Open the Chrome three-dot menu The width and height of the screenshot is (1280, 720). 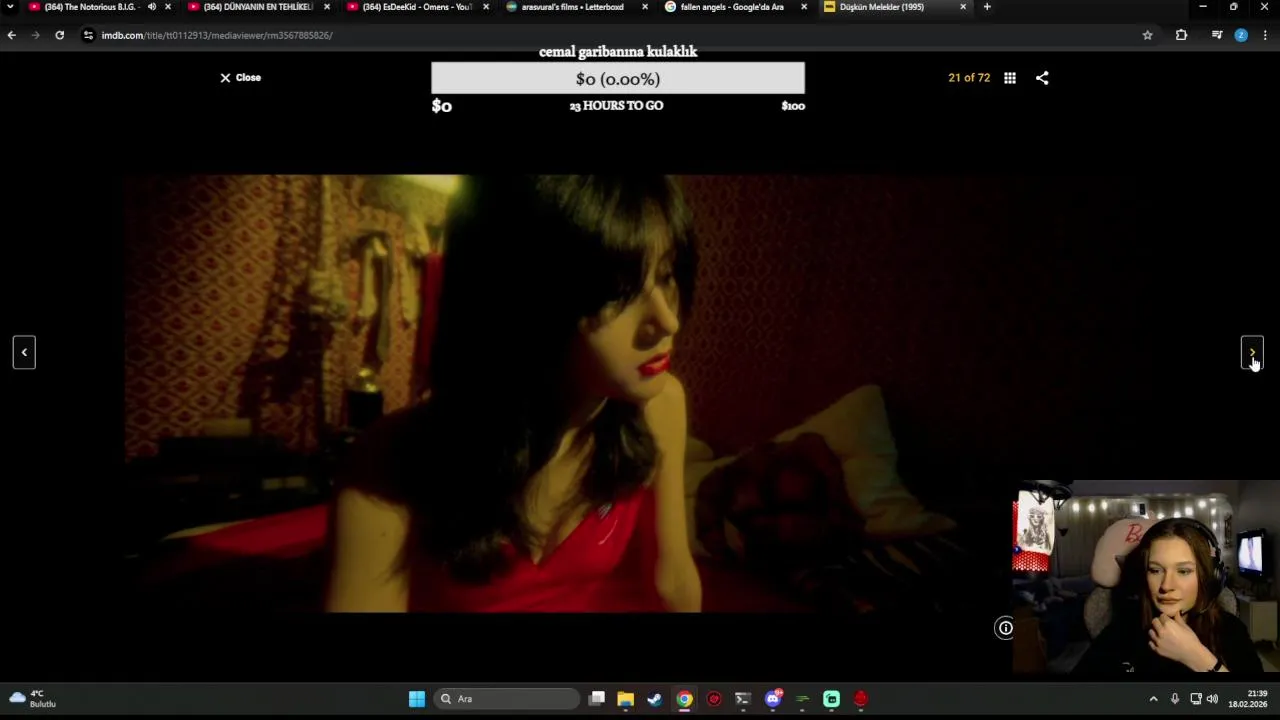(x=1265, y=35)
